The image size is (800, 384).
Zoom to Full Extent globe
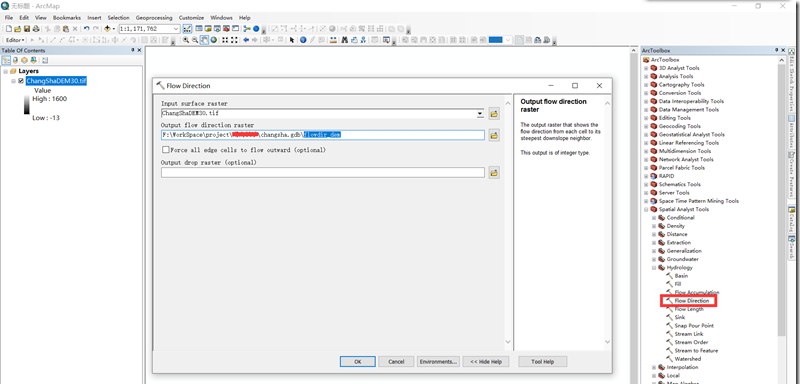[x=213, y=40]
